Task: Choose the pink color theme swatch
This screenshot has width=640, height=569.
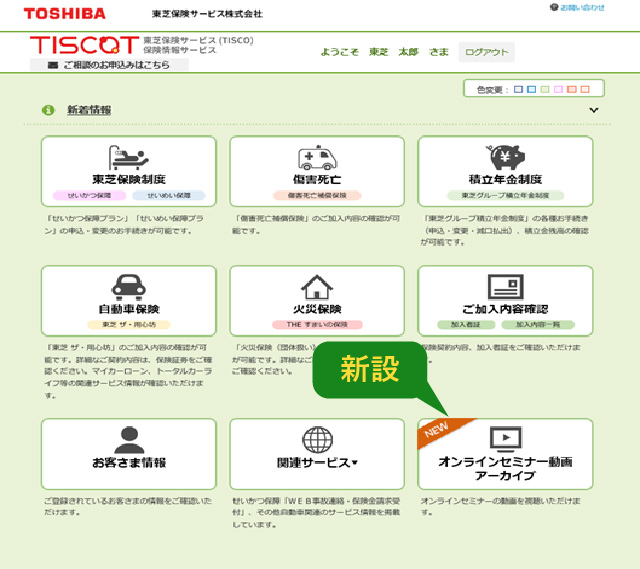Action: point(558,89)
